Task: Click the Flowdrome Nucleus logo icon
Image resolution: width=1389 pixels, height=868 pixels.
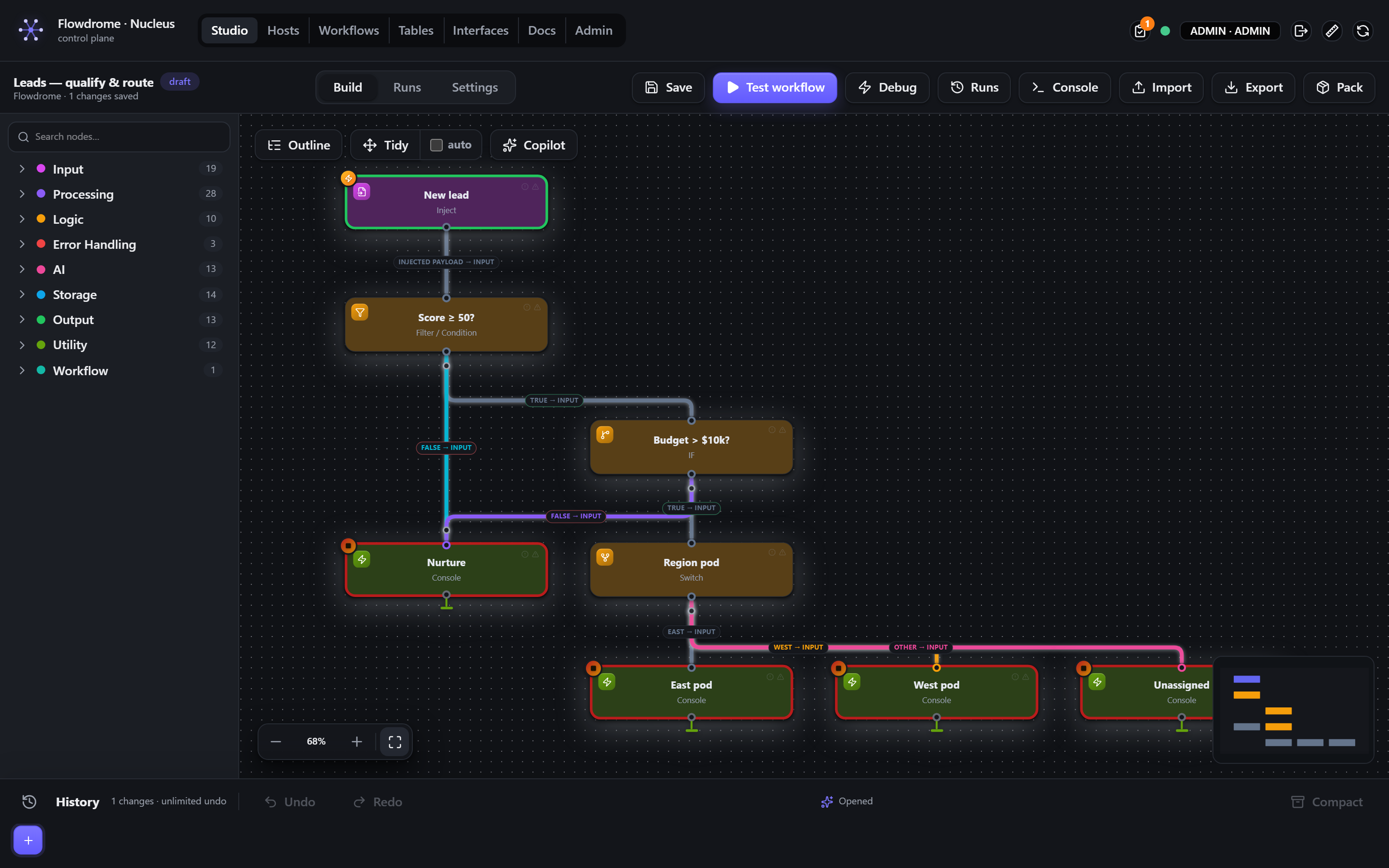Action: pos(31,30)
